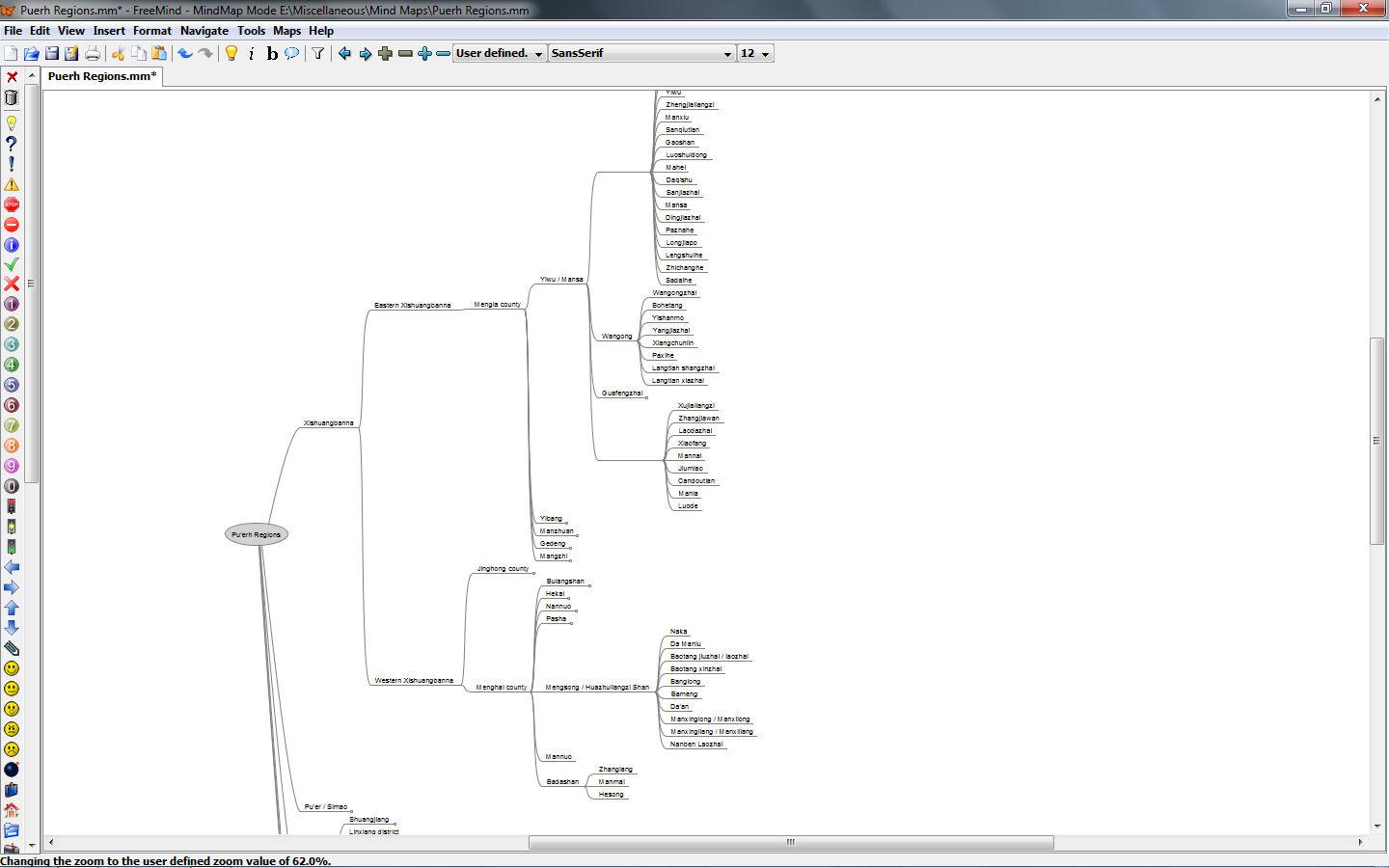Add the blue info circle icon

point(12,245)
